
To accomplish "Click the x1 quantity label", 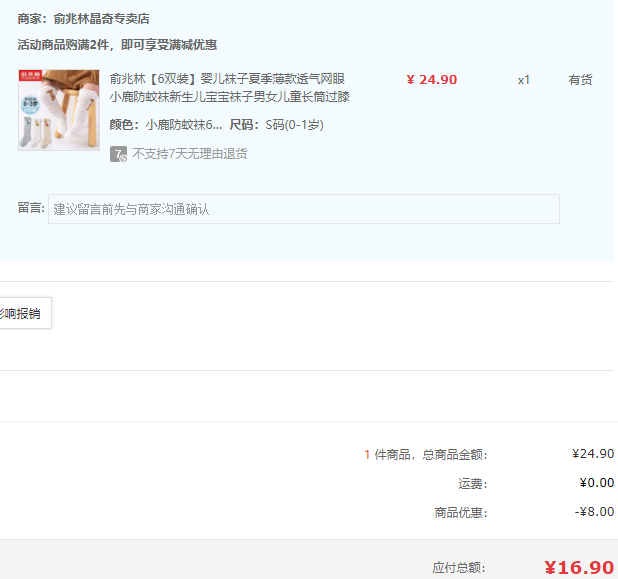I will 524,80.
